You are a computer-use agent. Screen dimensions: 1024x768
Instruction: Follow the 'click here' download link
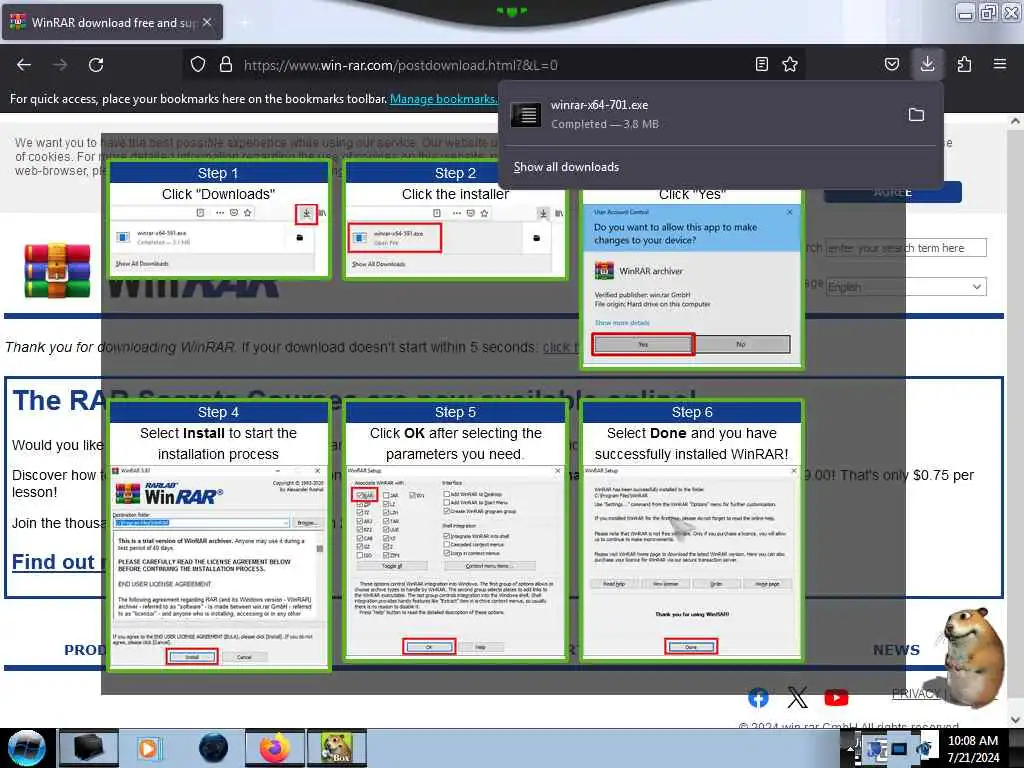pos(561,347)
